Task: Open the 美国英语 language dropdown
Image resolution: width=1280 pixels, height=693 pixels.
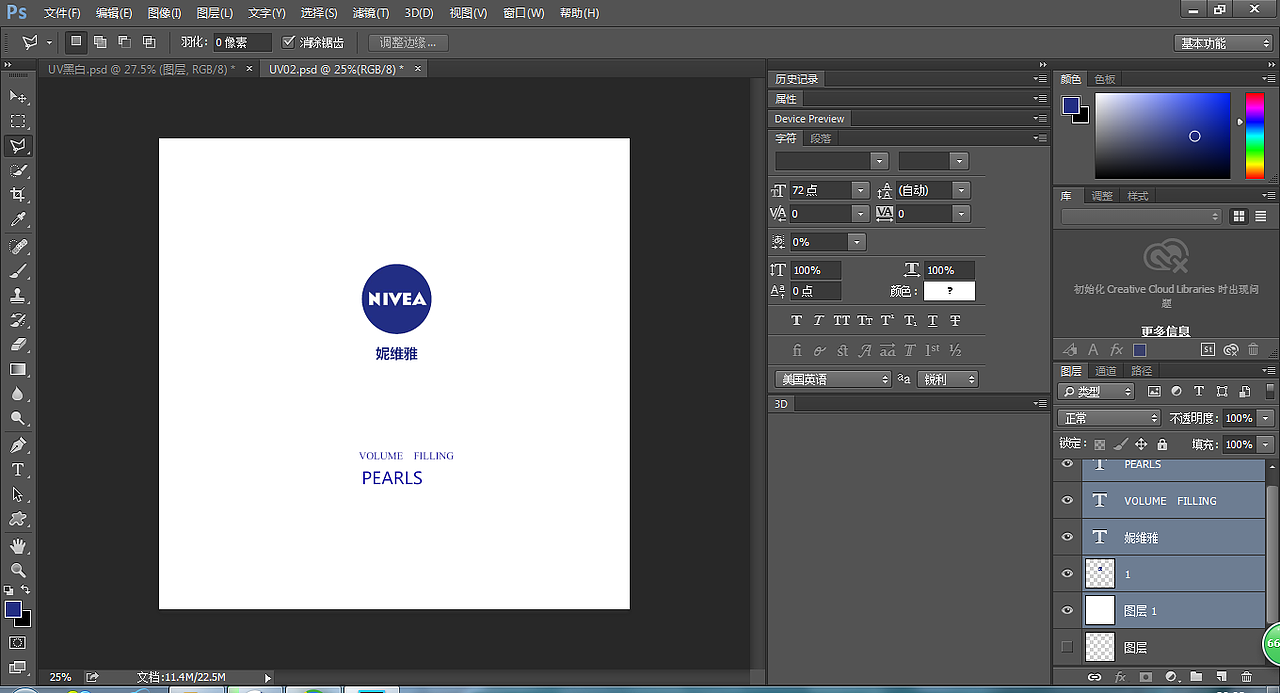Action: pyautogui.click(x=833, y=379)
